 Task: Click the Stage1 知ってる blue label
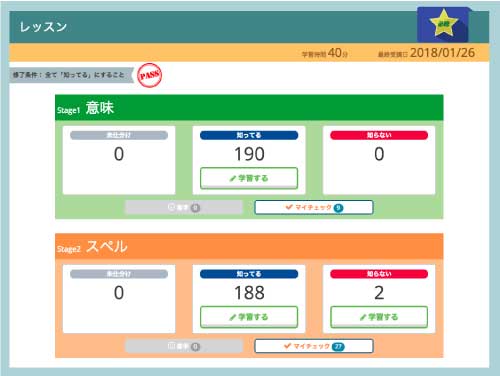point(249,135)
